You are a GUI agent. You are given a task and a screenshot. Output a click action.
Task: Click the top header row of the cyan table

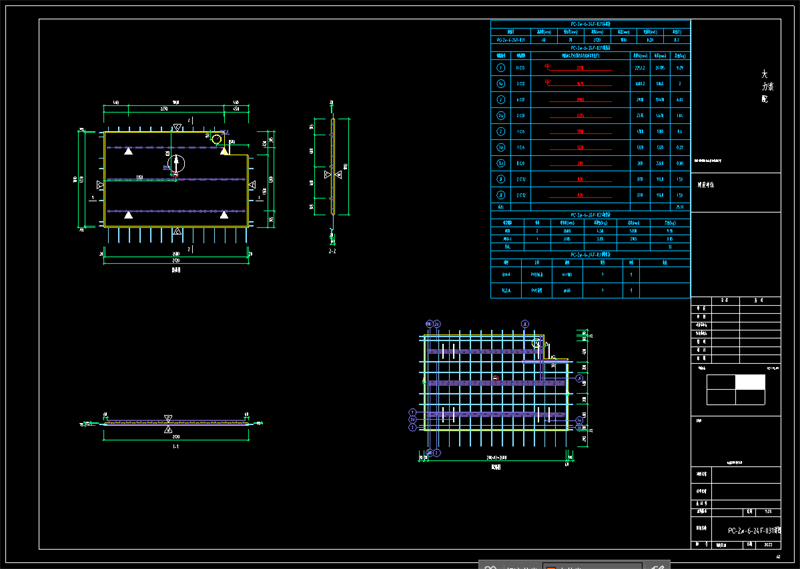coord(590,24)
